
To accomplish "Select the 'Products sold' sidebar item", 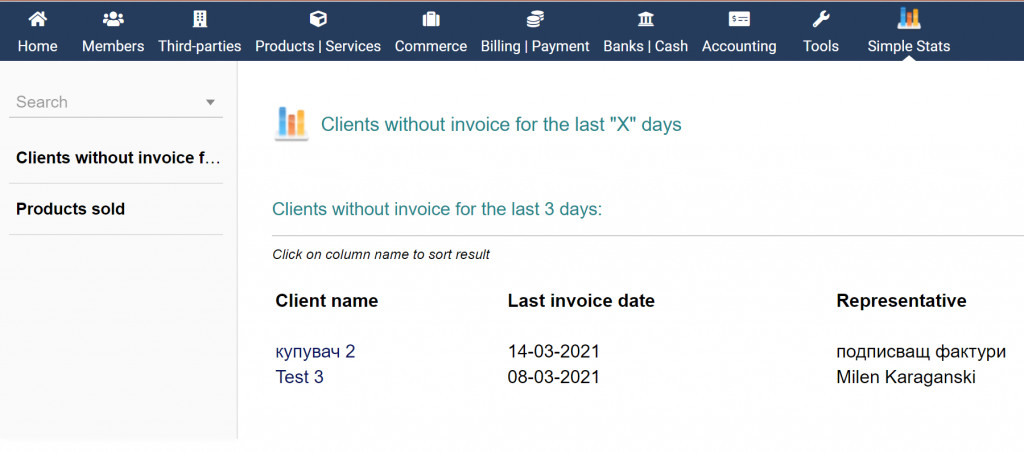I will click(x=71, y=209).
